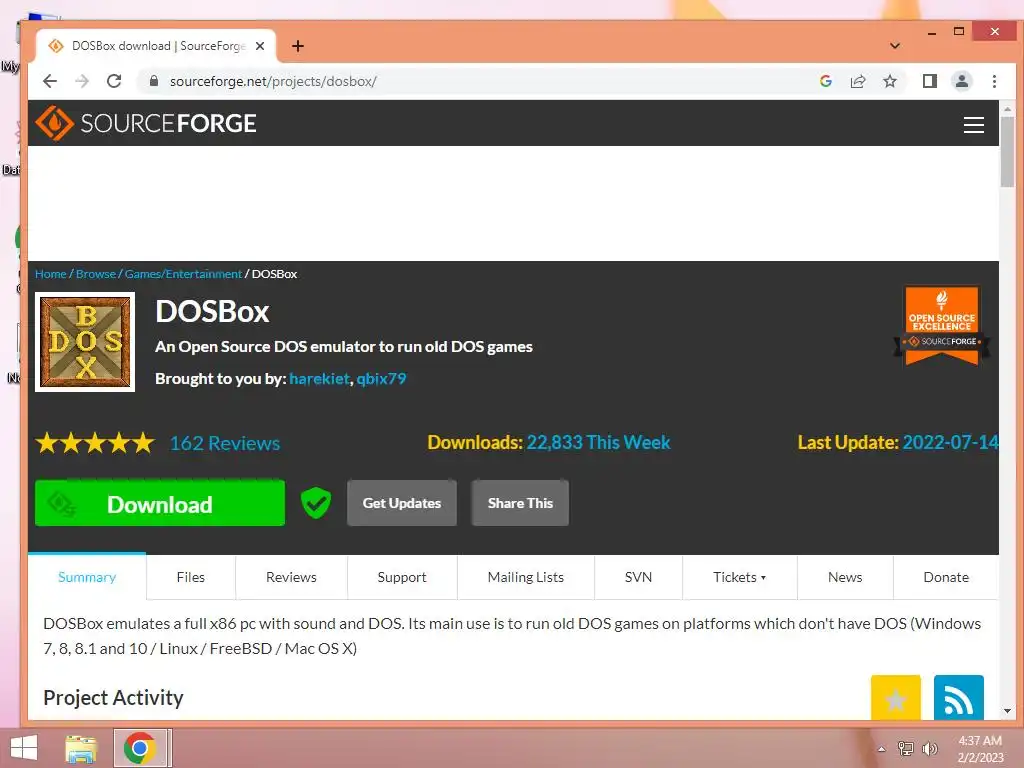
Task: Open the Windows Start button
Action: (24, 748)
